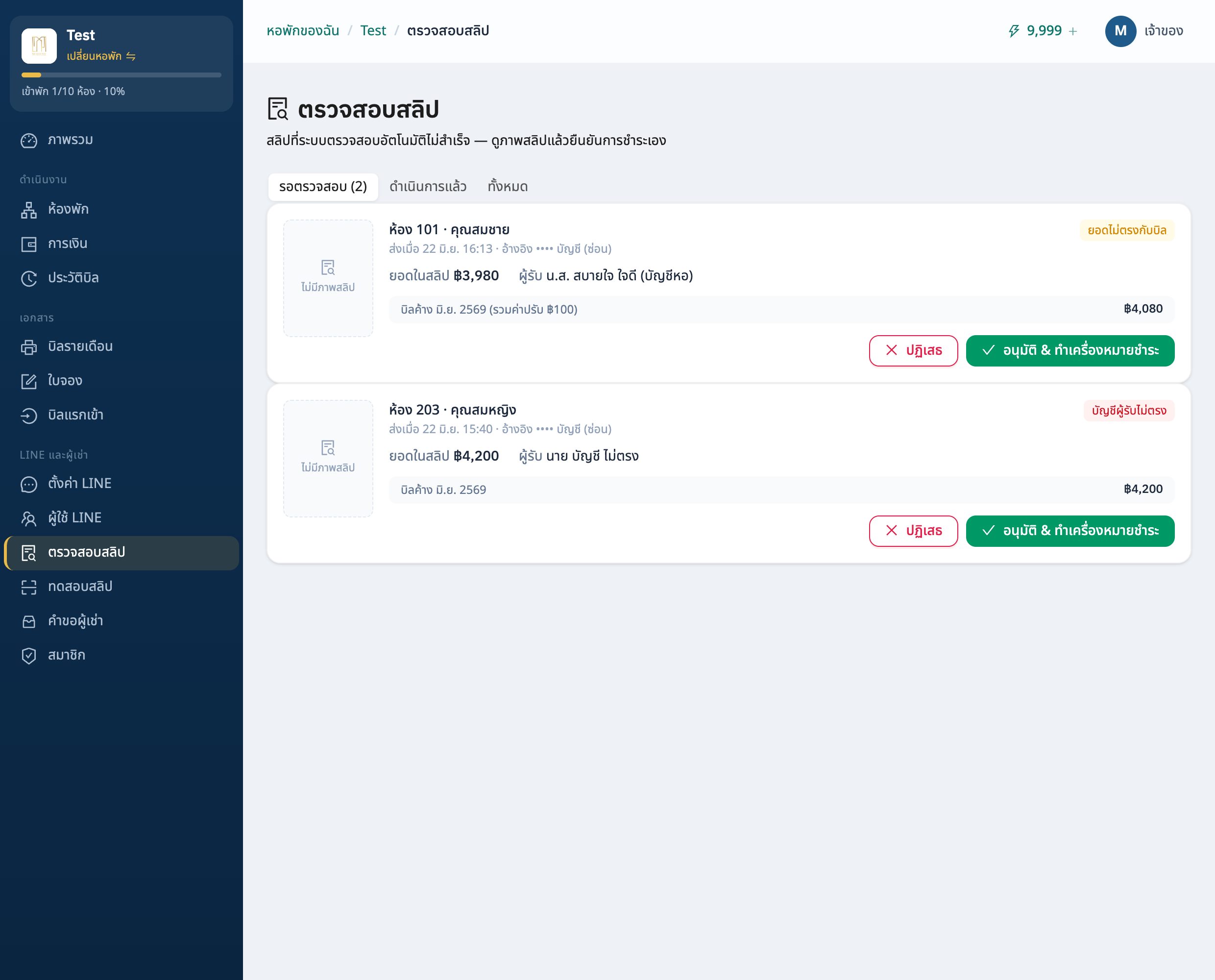Switch to ดำเนินการแล้ว tab
Viewport: 1215px width, 980px height.
(428, 187)
